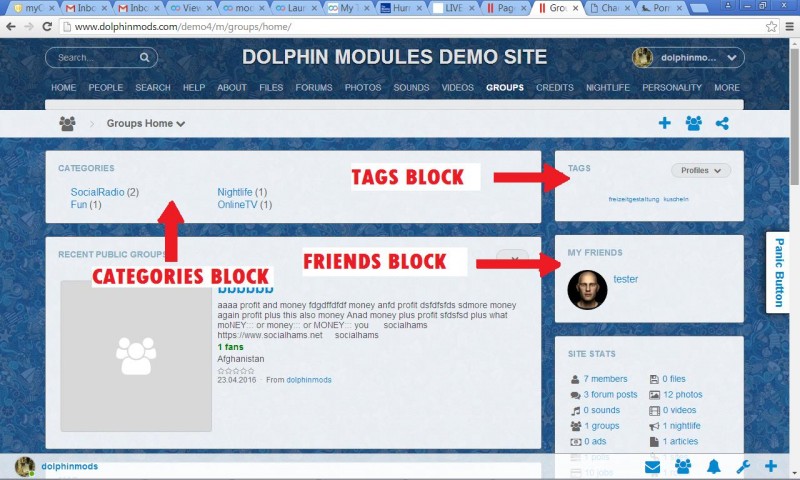Open MORE navigation menu
800x480 pixels.
pyautogui.click(x=727, y=88)
